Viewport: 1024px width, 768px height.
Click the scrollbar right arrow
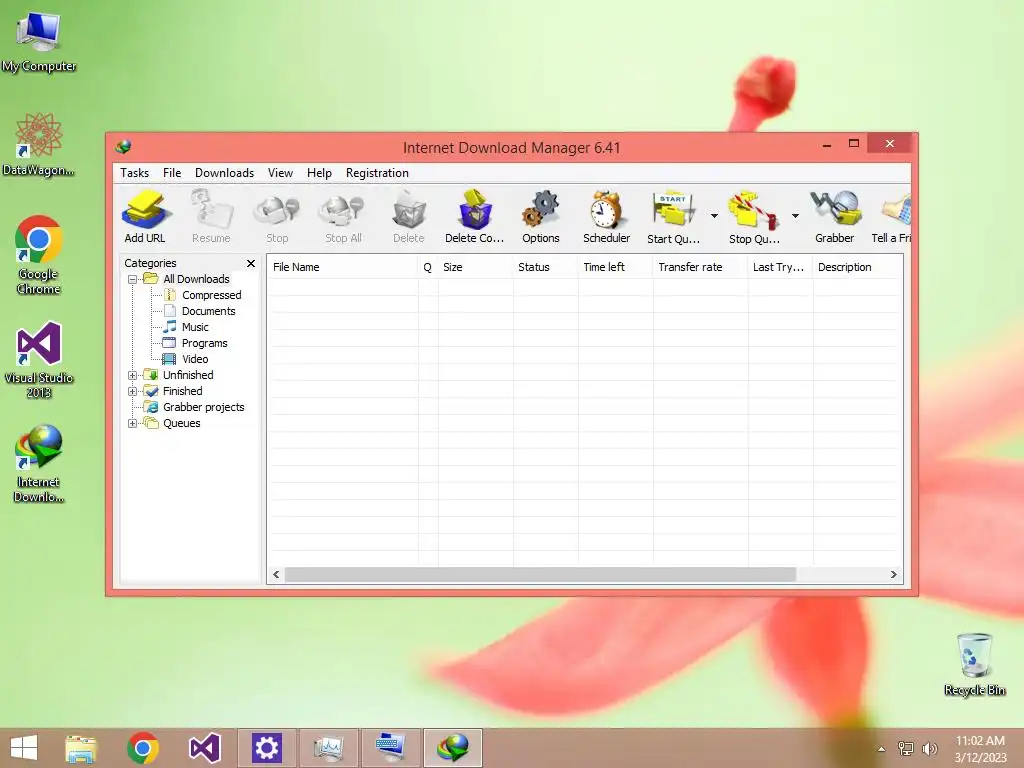[893, 575]
